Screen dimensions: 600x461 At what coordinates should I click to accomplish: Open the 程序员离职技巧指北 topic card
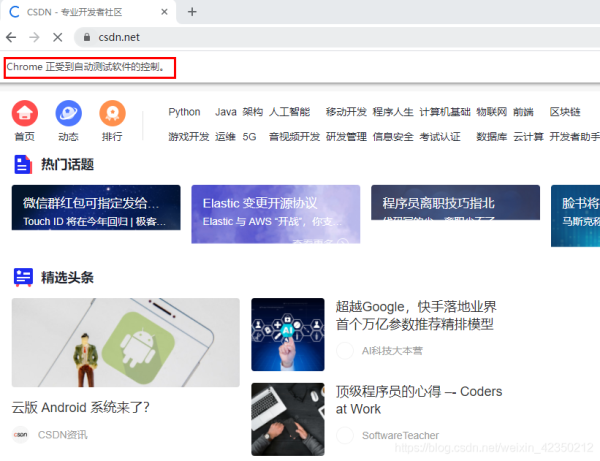[x=455, y=213]
